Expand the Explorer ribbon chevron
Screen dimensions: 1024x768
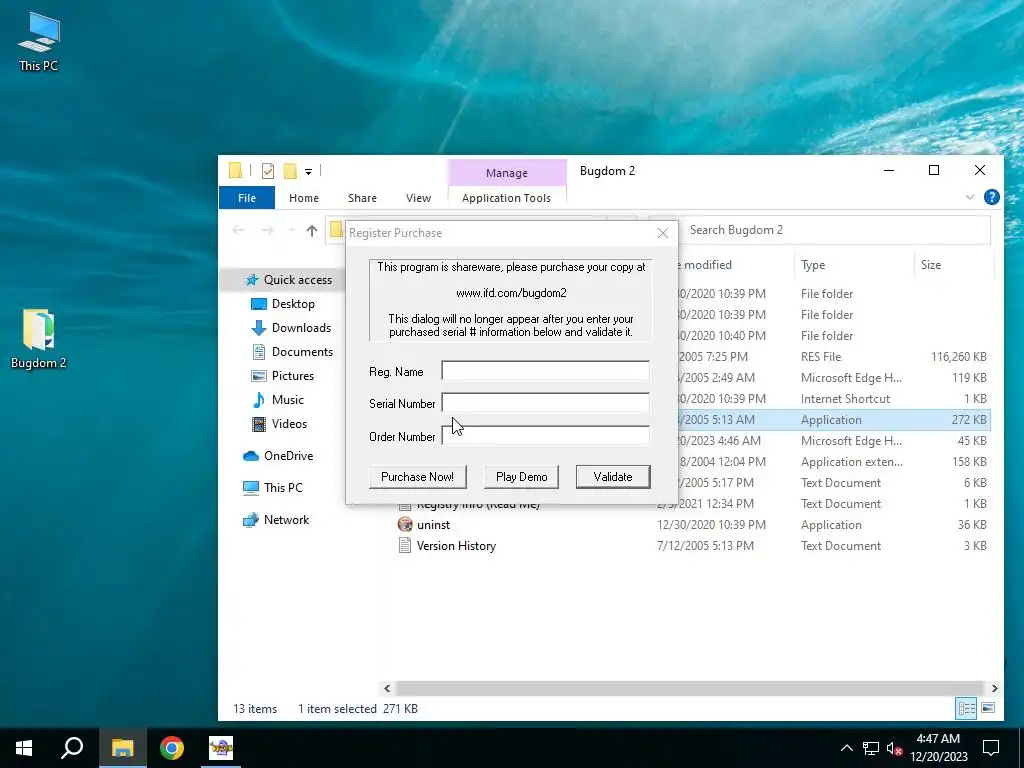[970, 197]
